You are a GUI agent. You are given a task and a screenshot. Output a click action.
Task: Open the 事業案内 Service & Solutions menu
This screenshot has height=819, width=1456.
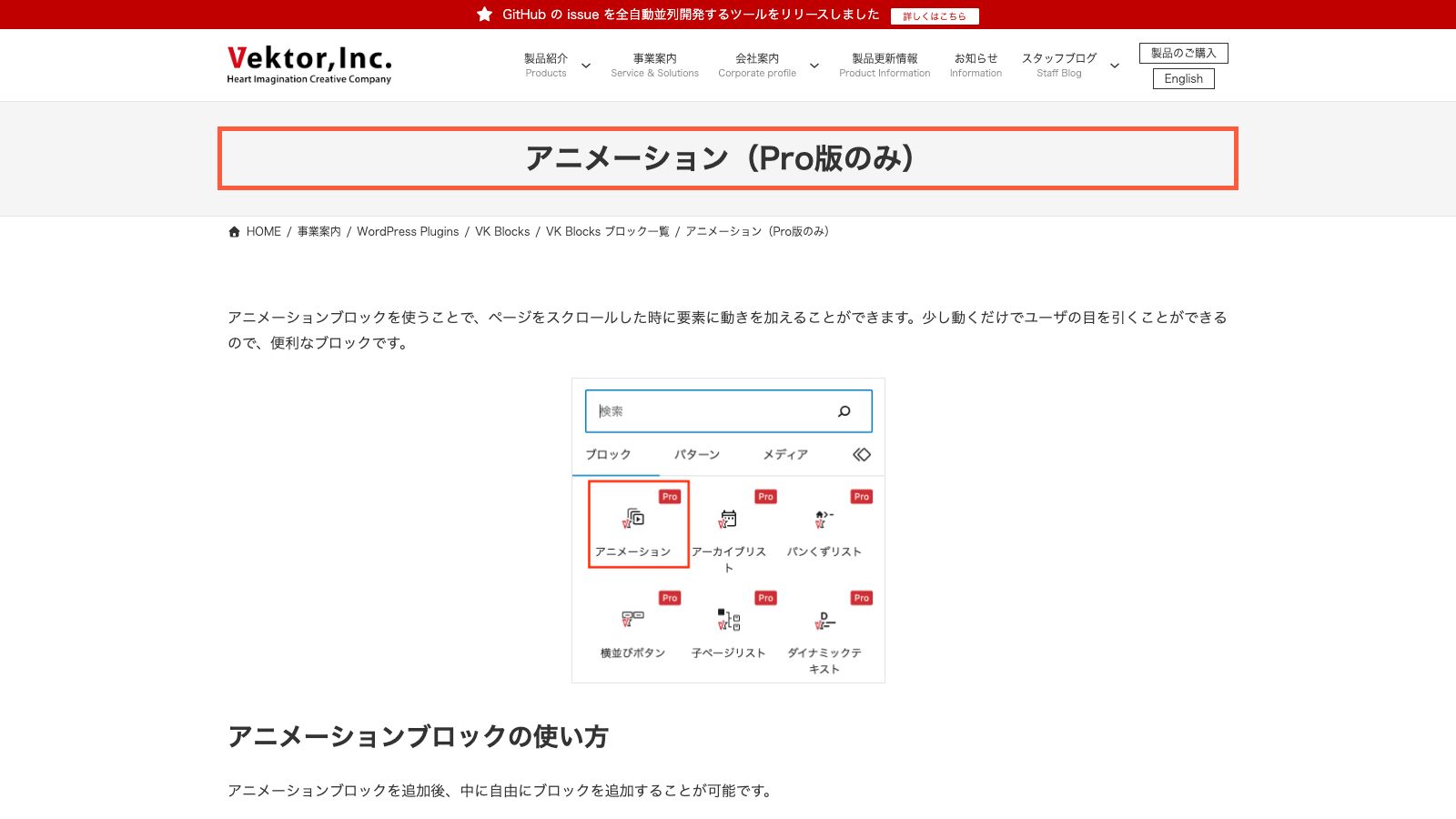[655, 65]
